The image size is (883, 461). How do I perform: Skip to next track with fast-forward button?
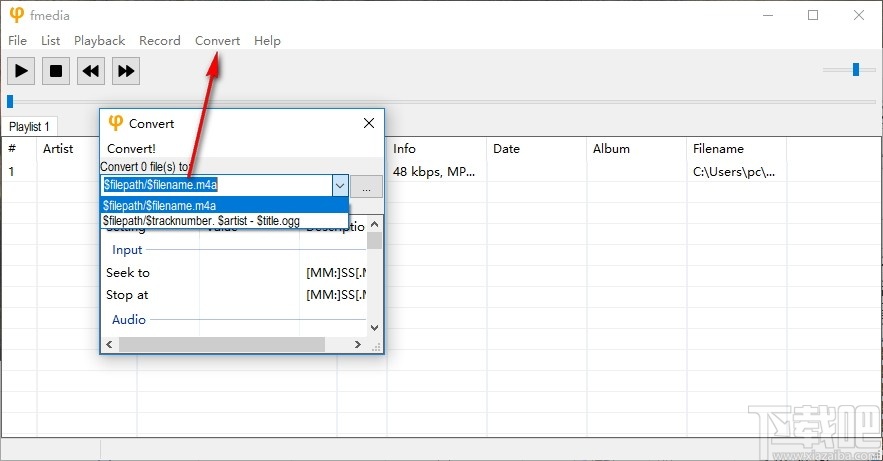[x=126, y=71]
